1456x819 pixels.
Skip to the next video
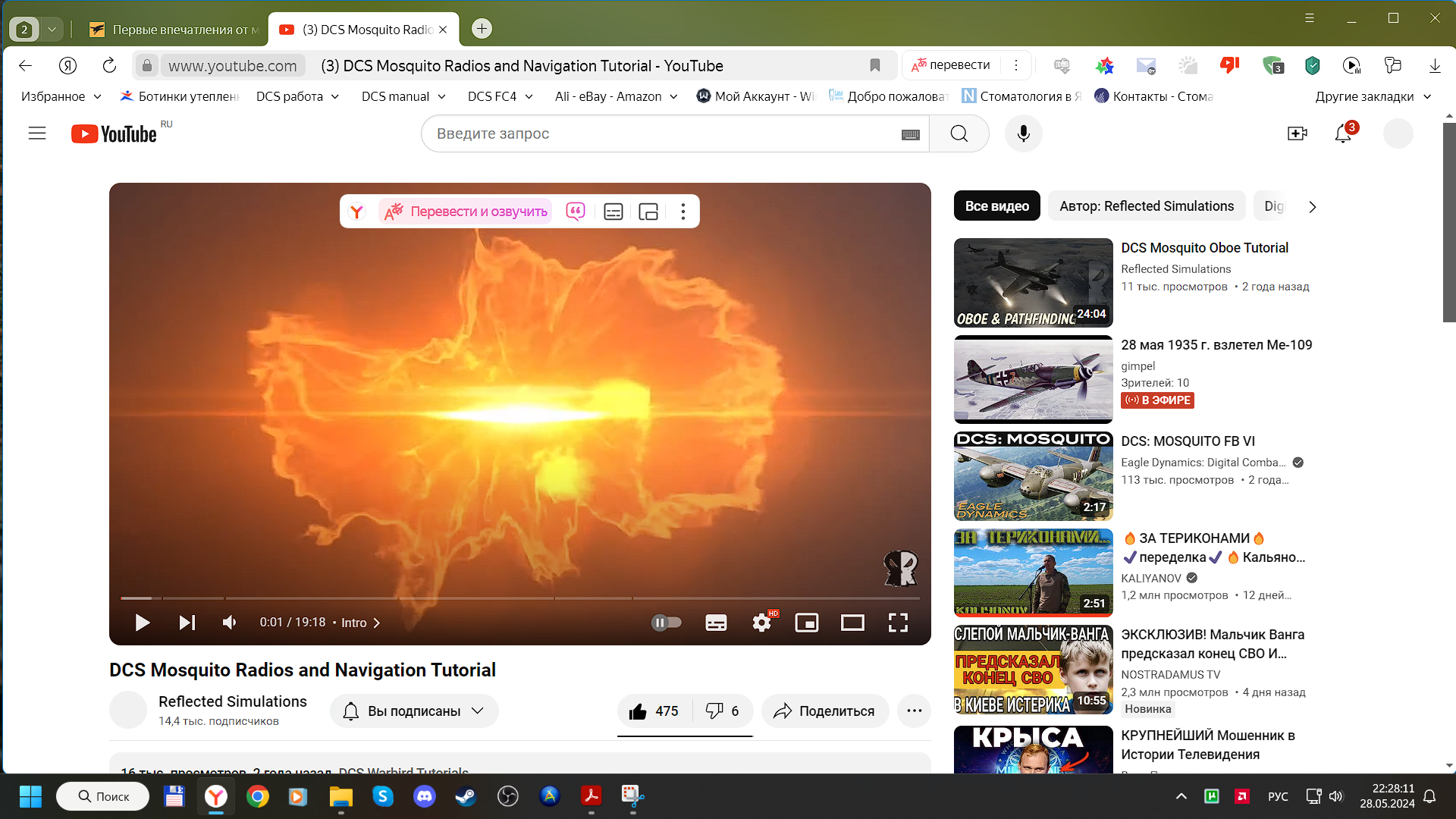(187, 623)
